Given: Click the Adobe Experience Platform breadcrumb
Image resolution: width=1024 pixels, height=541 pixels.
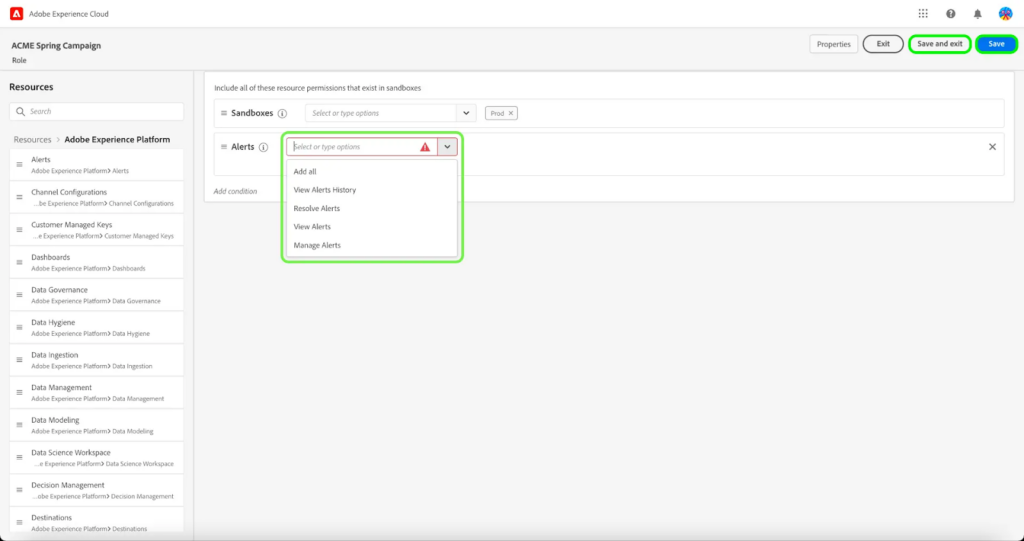Looking at the screenshot, I should [x=117, y=140].
